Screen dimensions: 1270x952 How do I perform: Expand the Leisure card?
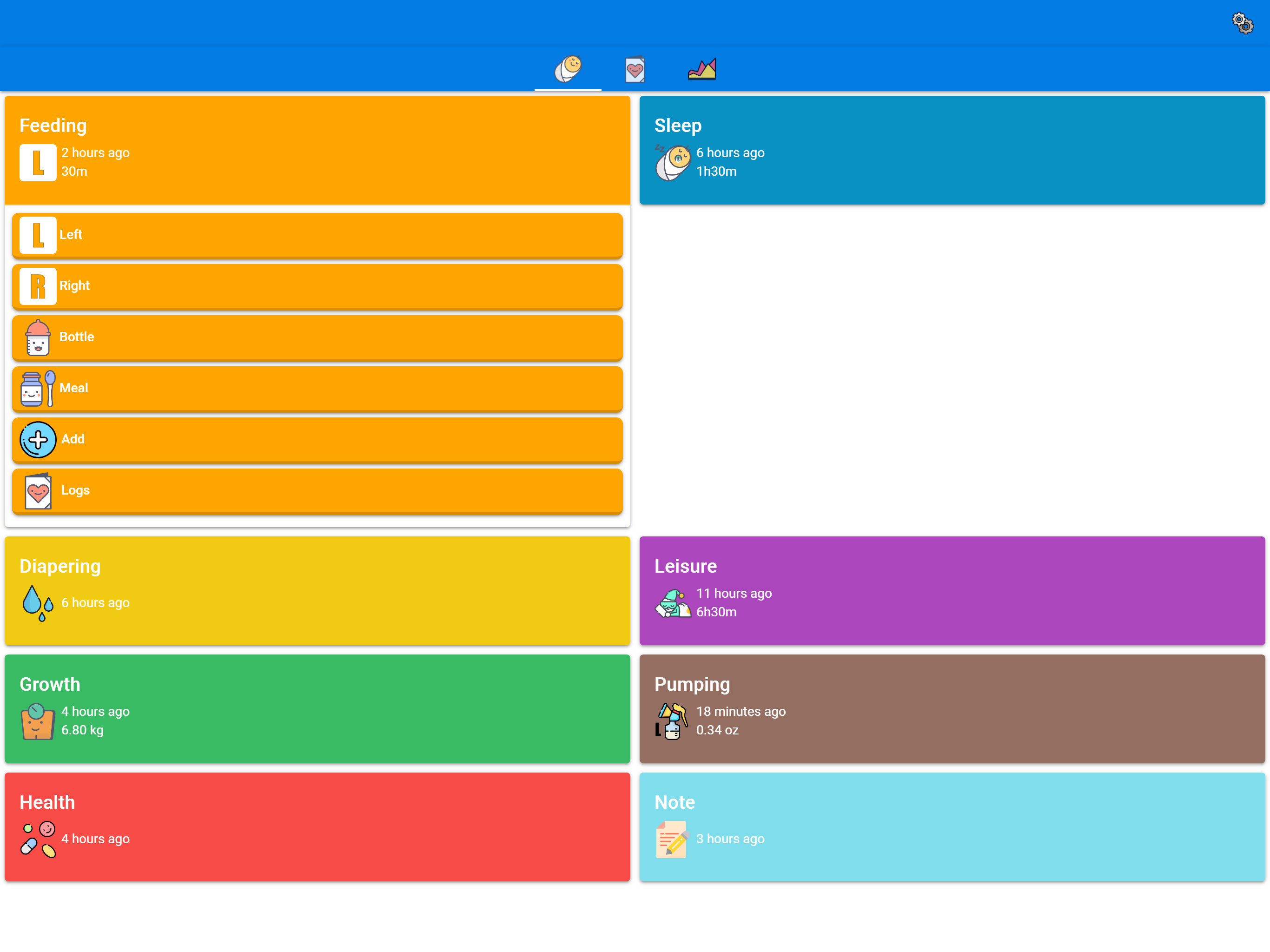pyautogui.click(x=952, y=590)
